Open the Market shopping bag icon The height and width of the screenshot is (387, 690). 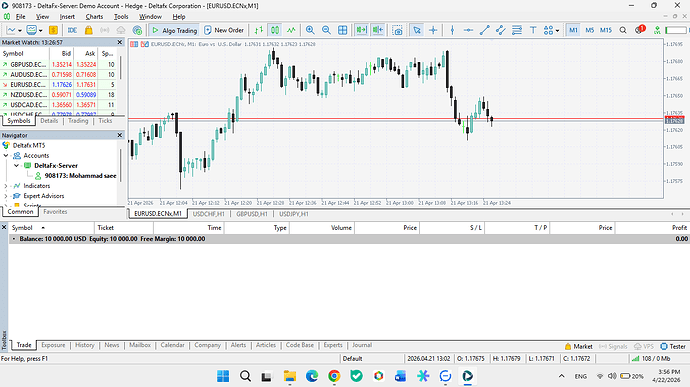(x=88, y=30)
